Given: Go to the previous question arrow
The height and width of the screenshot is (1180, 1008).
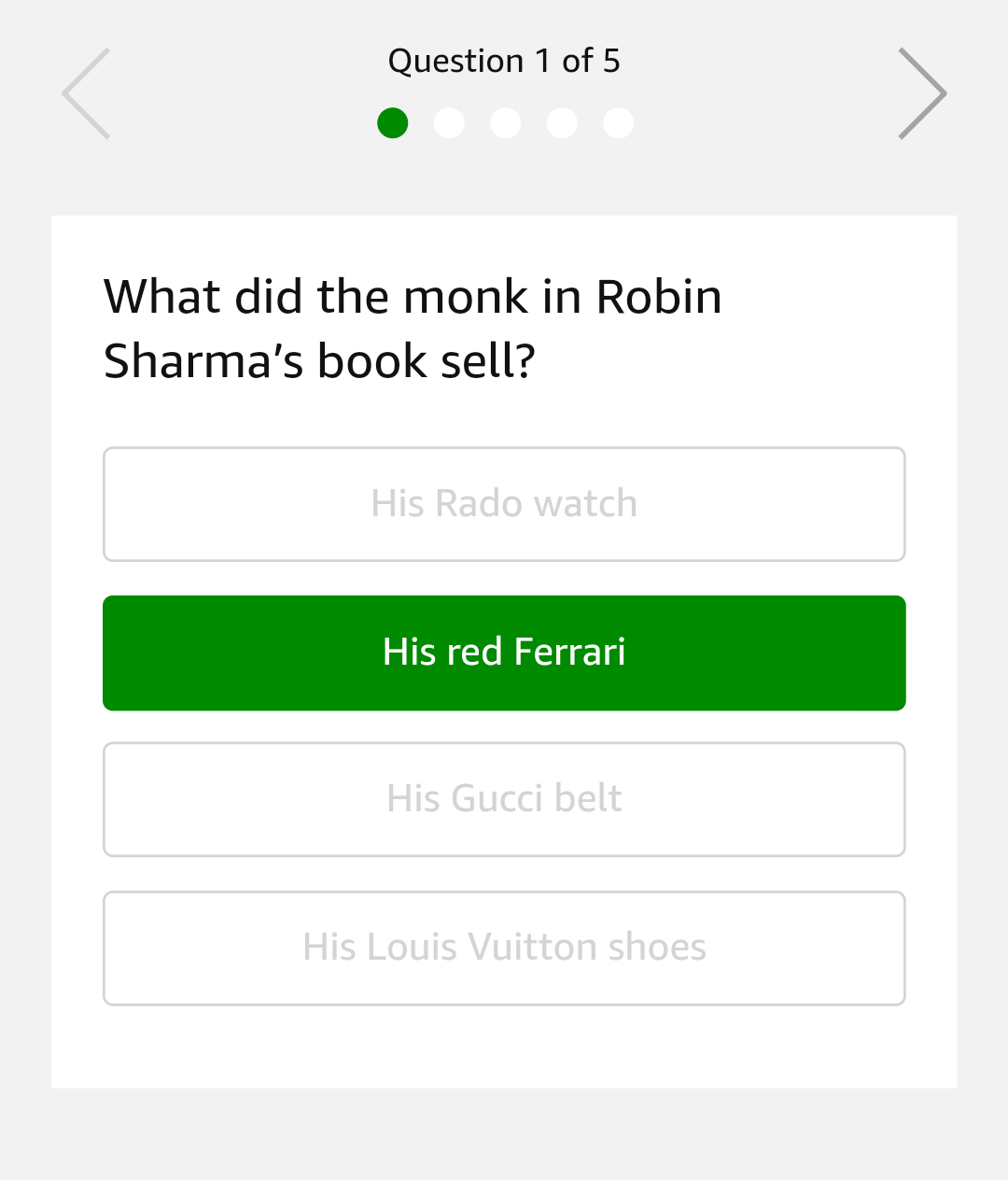Looking at the screenshot, I should click(x=87, y=93).
